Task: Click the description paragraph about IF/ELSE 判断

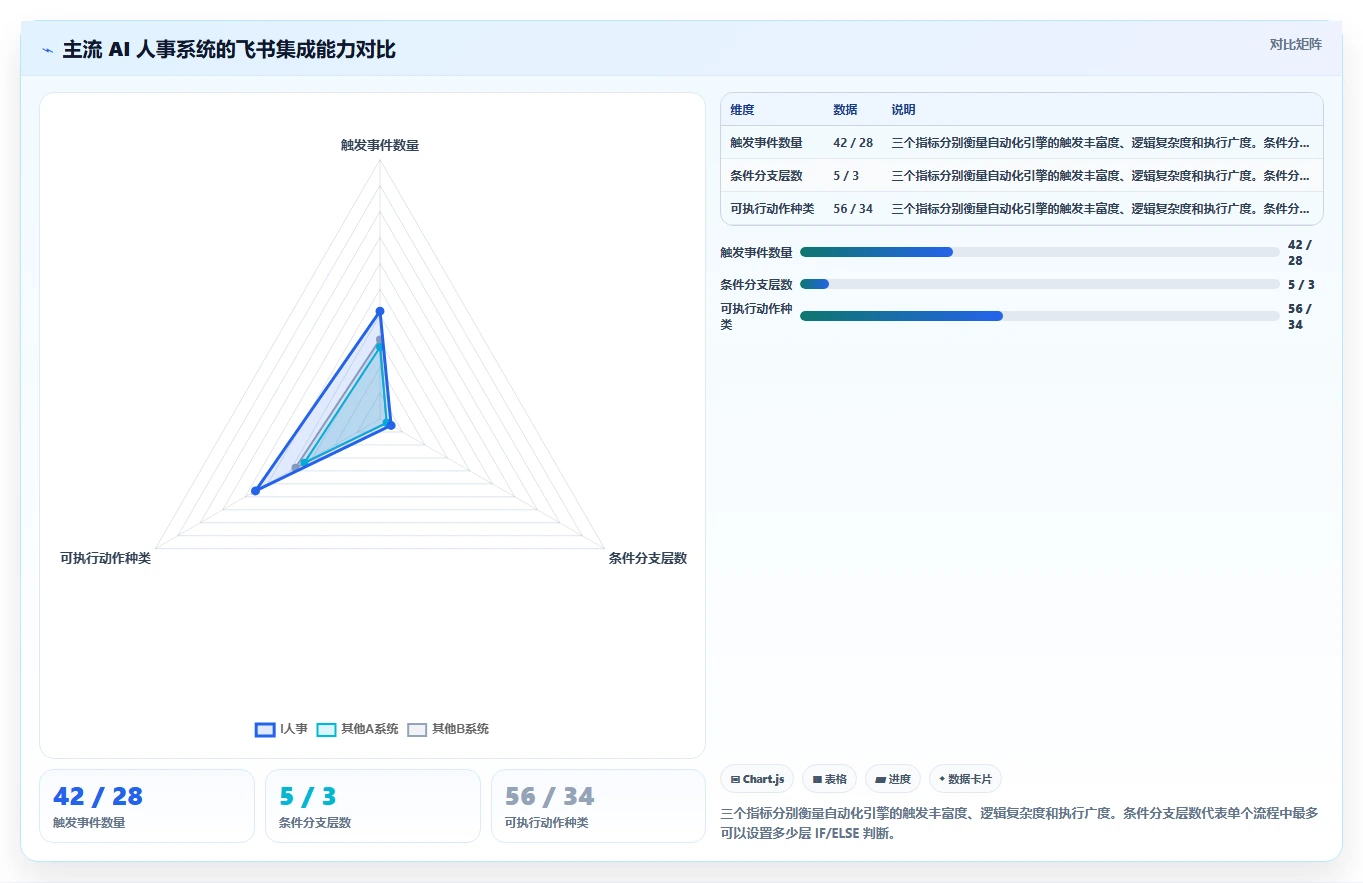Action: coord(1021,823)
